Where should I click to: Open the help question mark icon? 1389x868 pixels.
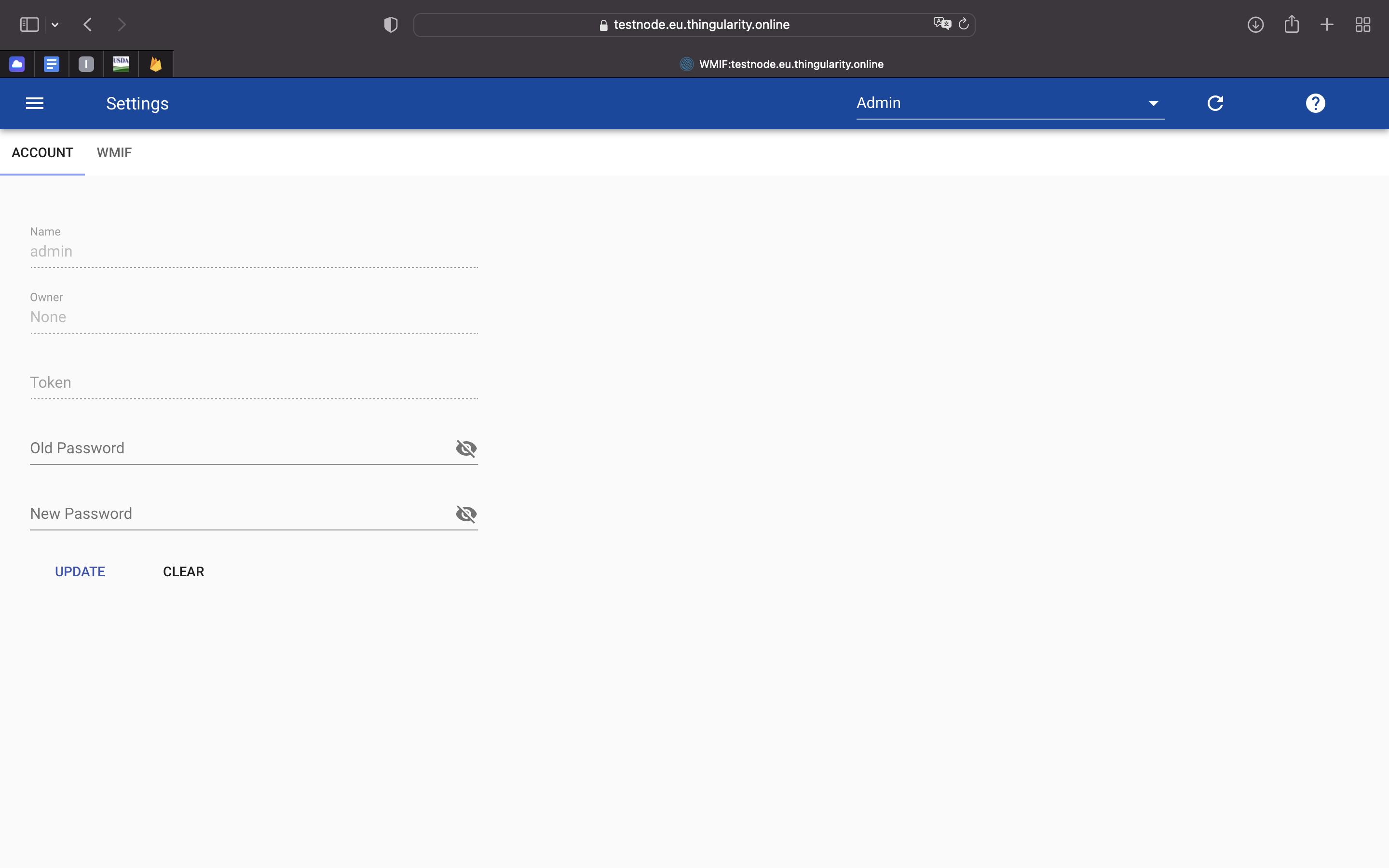[x=1315, y=103]
